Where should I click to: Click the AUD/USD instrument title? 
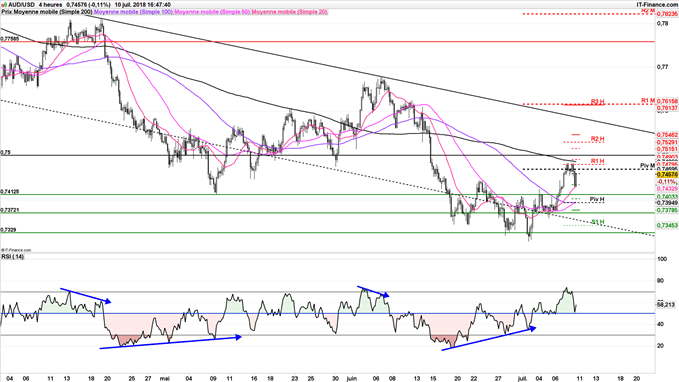[x=22, y=4]
